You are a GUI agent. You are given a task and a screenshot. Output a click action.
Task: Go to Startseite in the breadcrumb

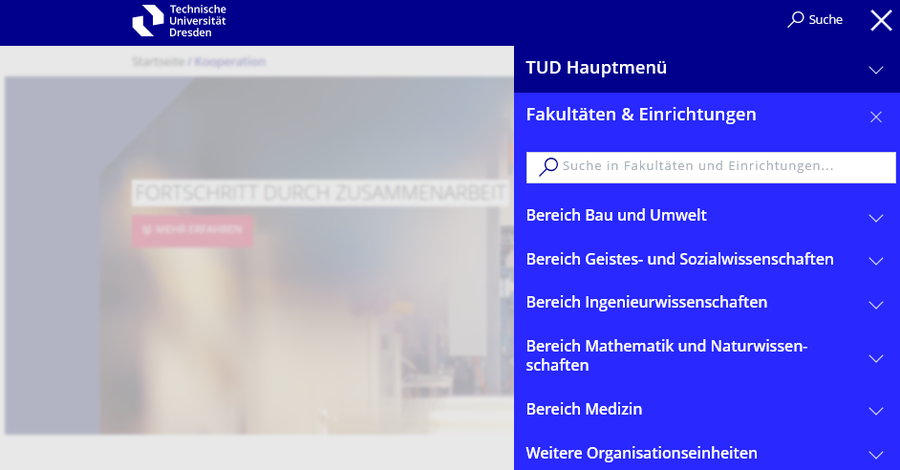[160, 61]
